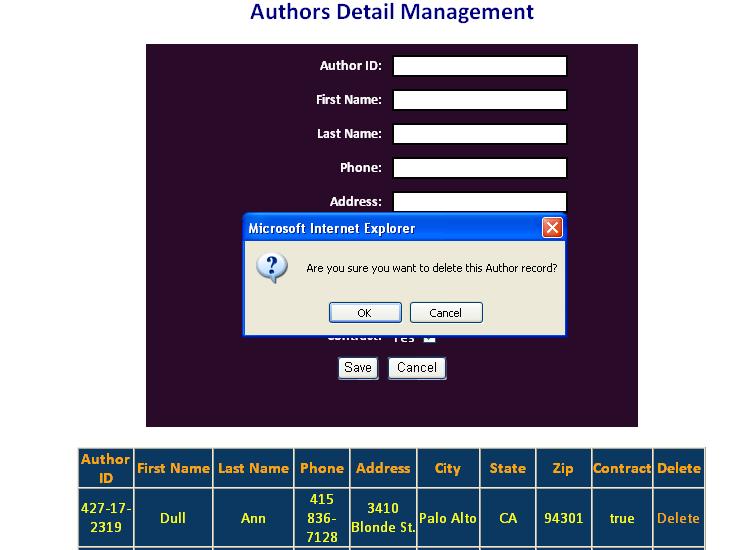Click the State column header
The height and width of the screenshot is (550, 755).
(508, 468)
